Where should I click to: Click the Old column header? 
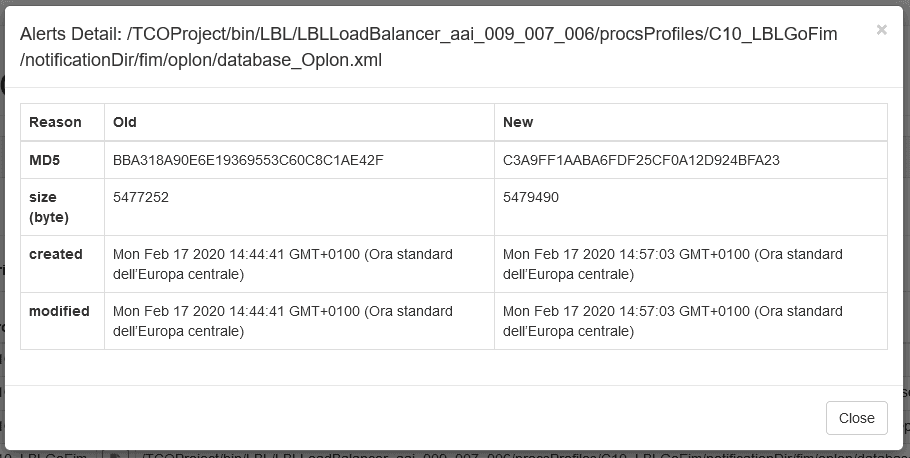point(125,122)
